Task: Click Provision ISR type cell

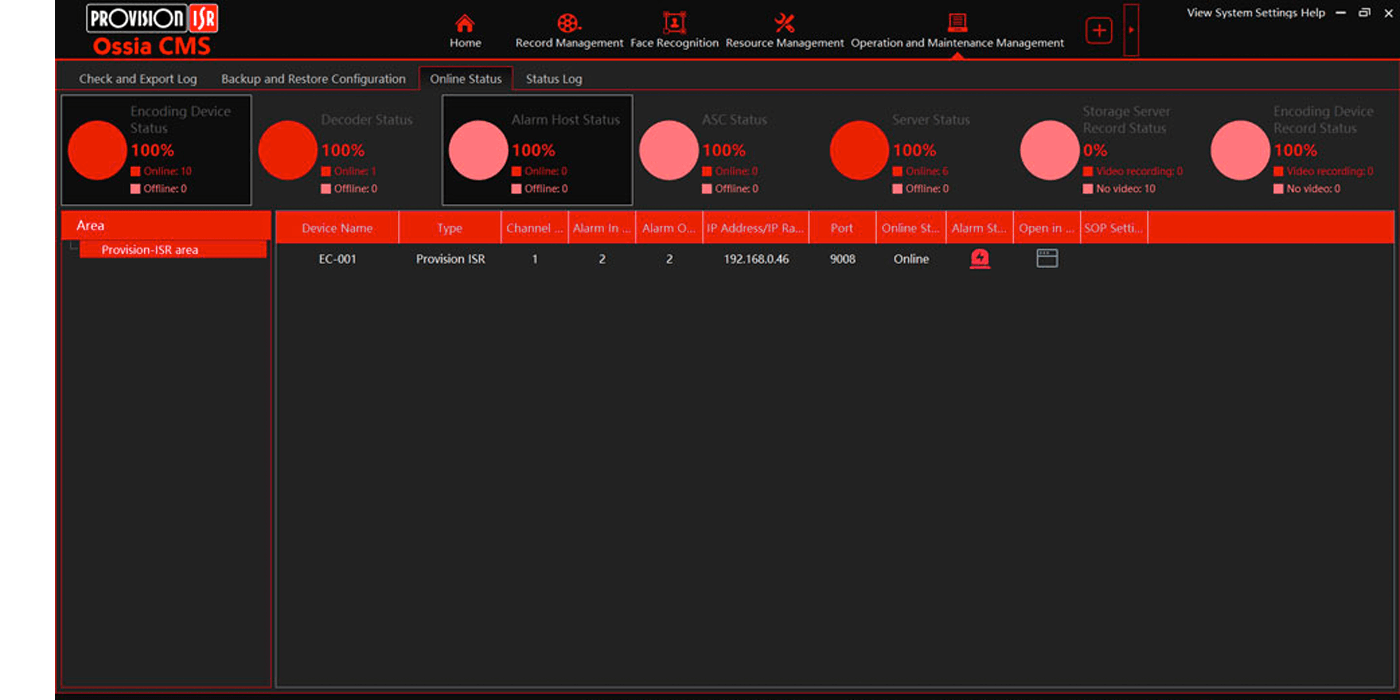Action: point(450,259)
